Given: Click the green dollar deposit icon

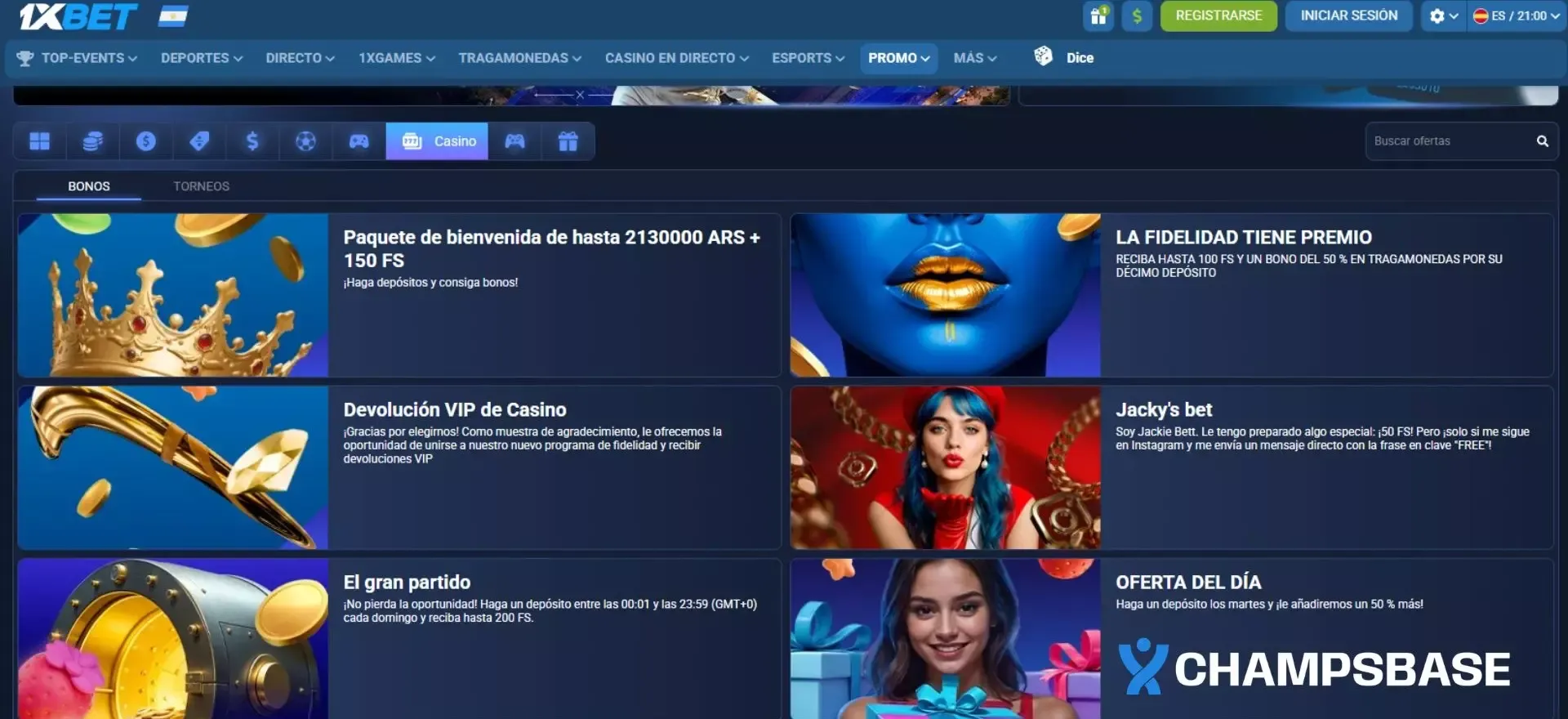Looking at the screenshot, I should pyautogui.click(x=1137, y=16).
